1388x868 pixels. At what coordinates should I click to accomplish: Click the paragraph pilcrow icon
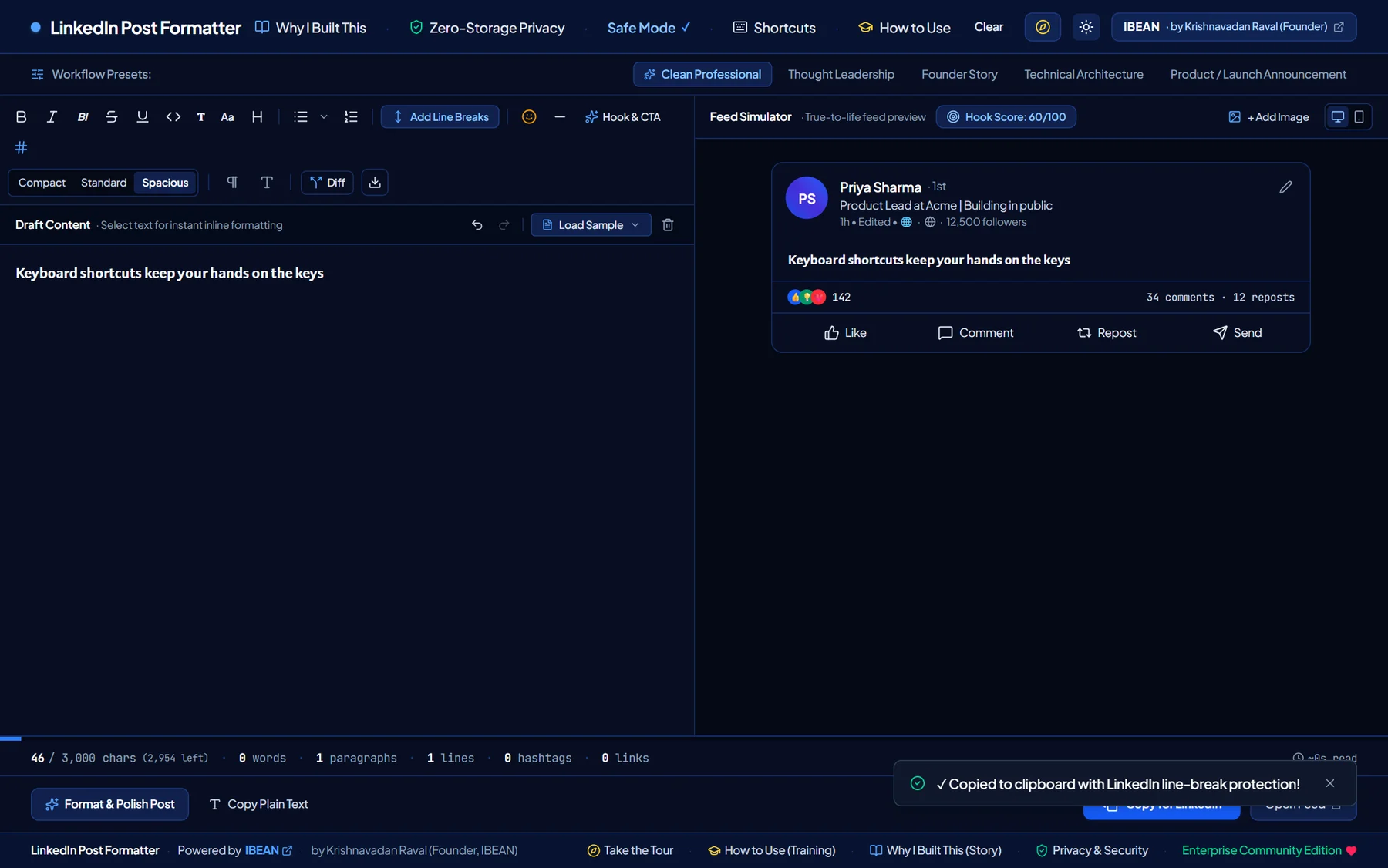[x=232, y=183]
